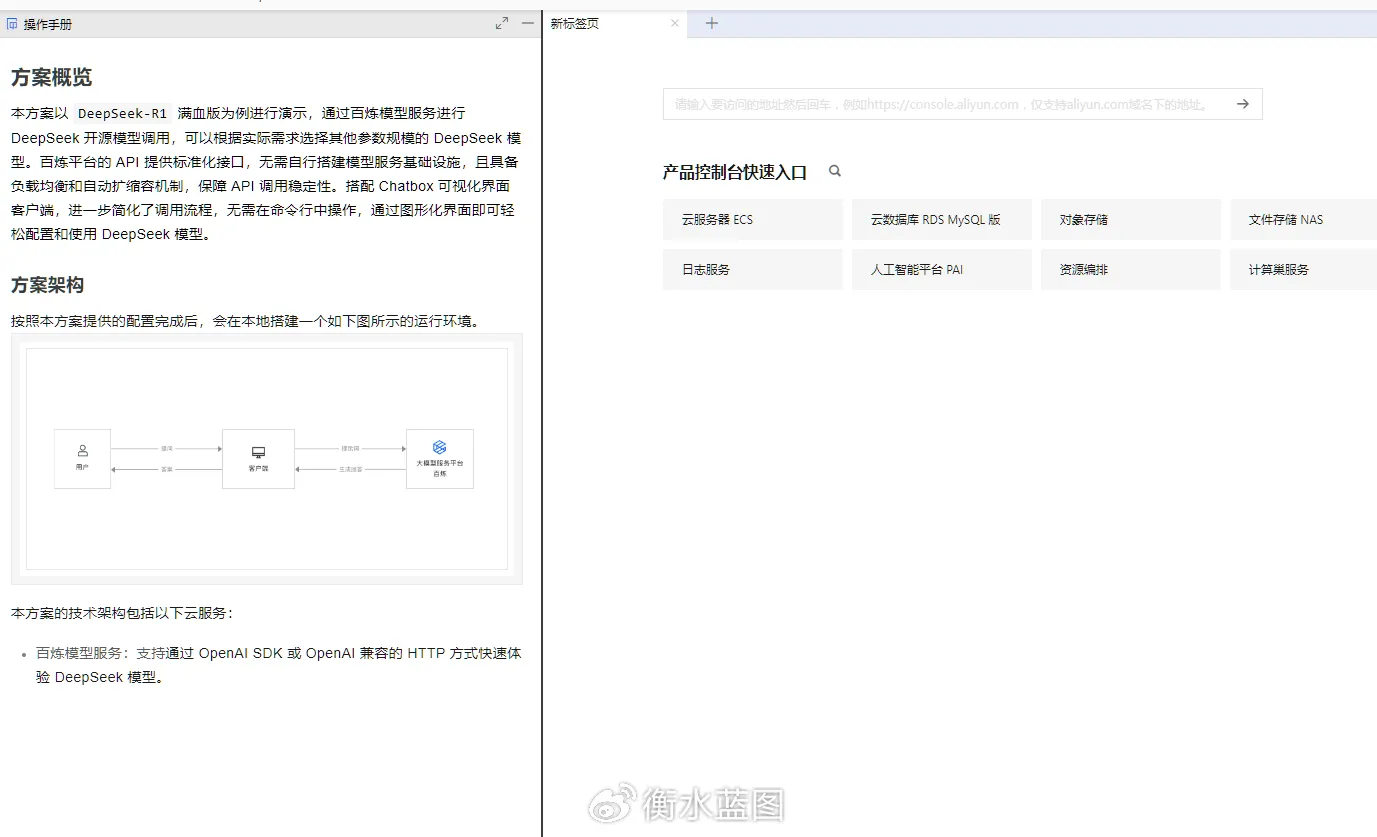The width and height of the screenshot is (1377, 837).
Task: Select the 新标签页 tab
Action: (614, 24)
